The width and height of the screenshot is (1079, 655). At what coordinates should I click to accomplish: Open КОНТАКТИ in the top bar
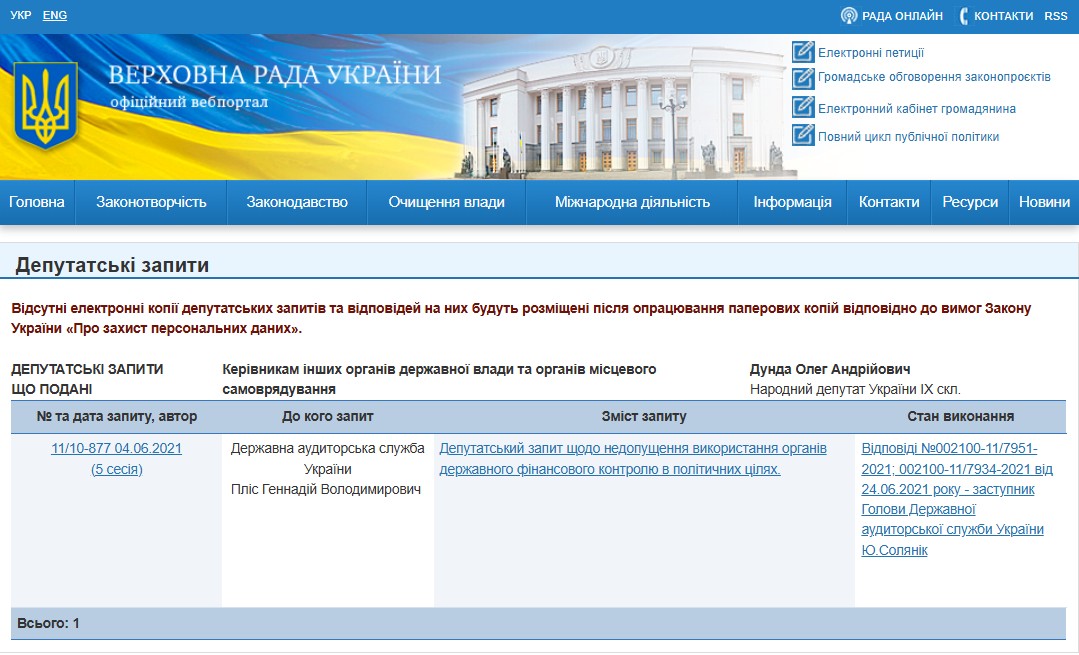[x=1003, y=16]
